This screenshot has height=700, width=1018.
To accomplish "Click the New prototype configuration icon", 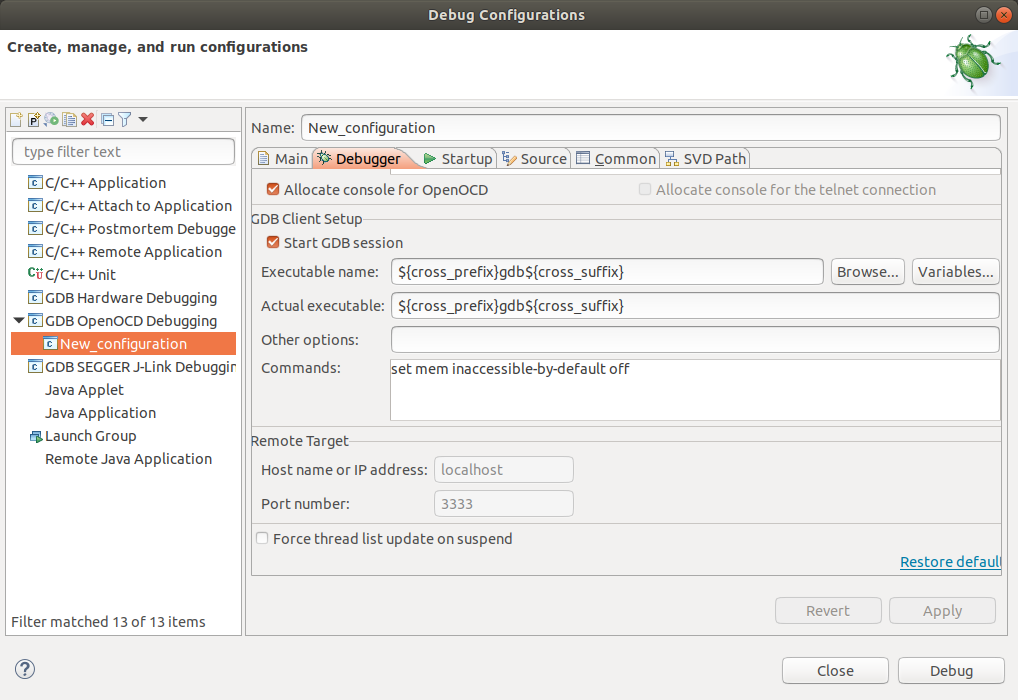I will click(x=34, y=119).
